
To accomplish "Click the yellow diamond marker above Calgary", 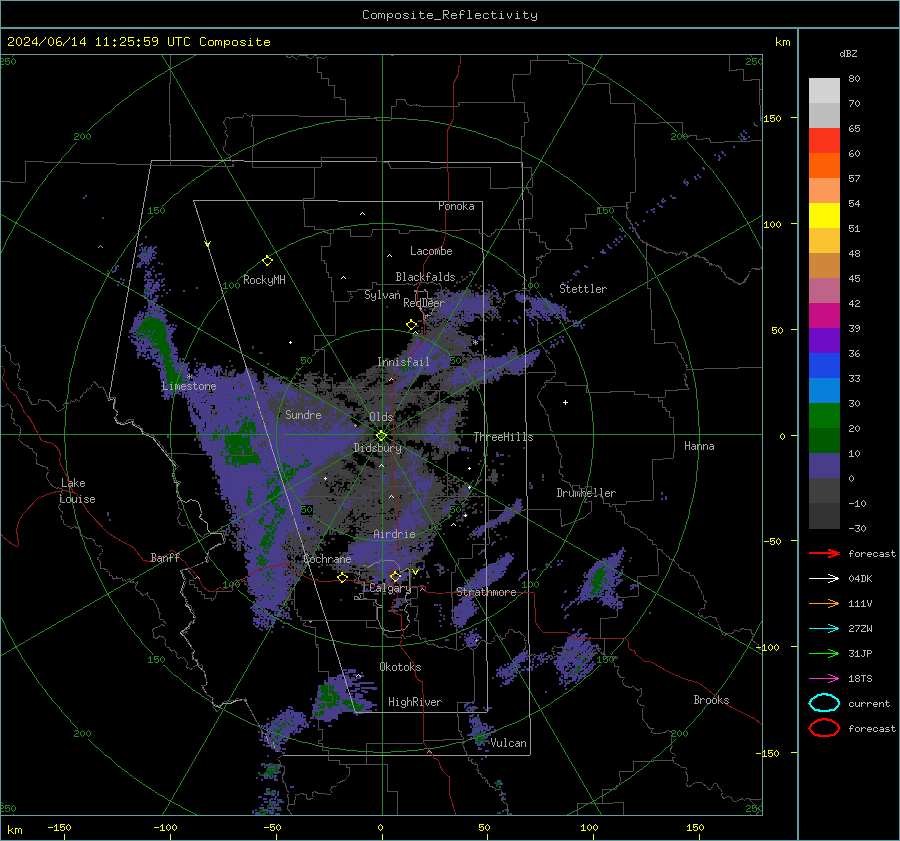I will coord(395,576).
